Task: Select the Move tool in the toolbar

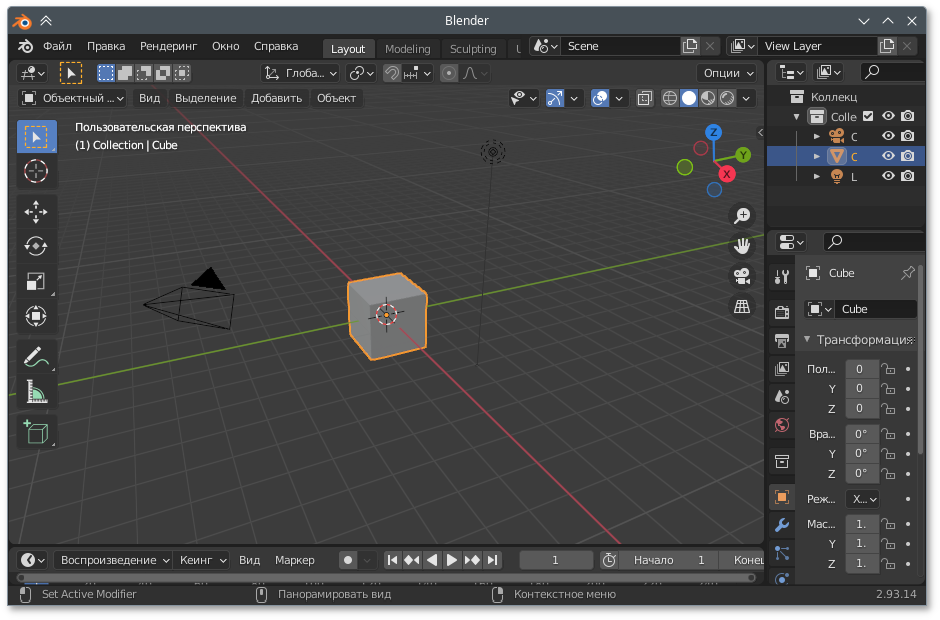Action: pos(37,212)
